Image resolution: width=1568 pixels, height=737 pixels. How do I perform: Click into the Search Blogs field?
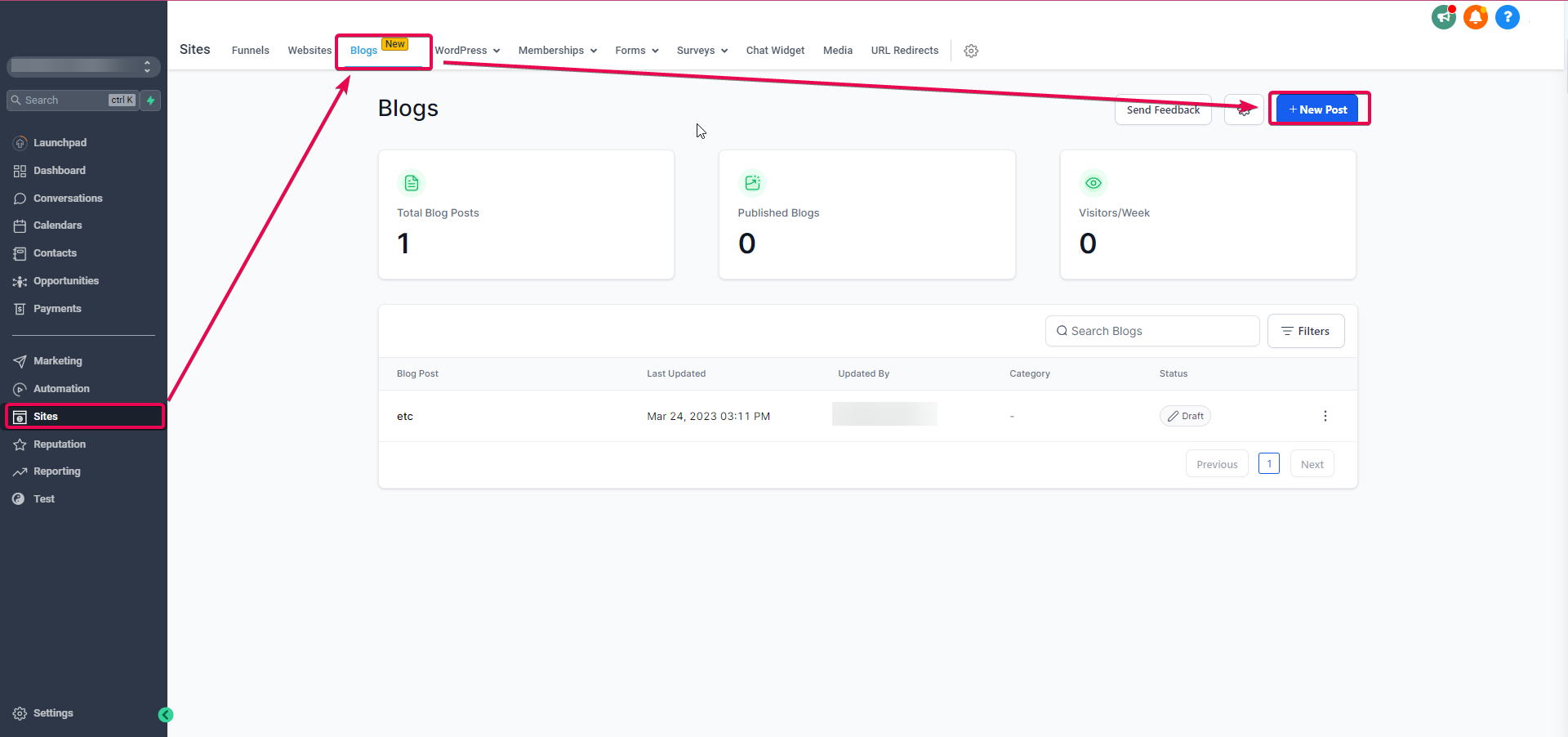pos(1151,331)
